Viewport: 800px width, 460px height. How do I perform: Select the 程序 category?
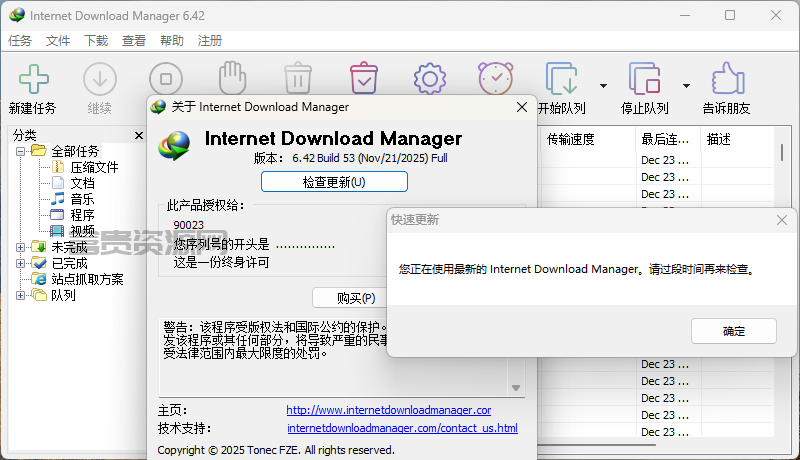tap(82, 215)
